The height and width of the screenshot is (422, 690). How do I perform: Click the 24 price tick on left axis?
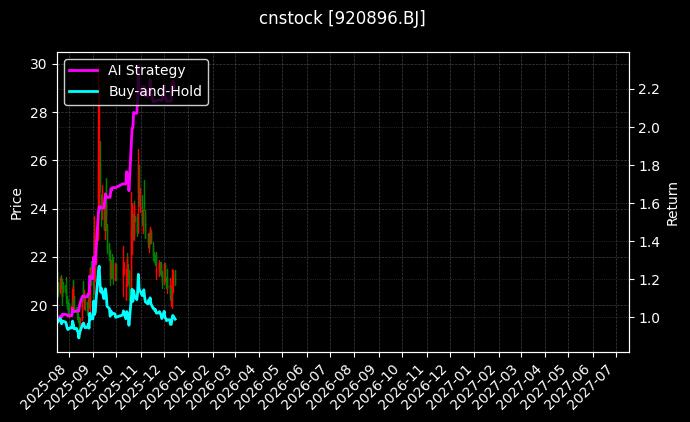[38, 209]
